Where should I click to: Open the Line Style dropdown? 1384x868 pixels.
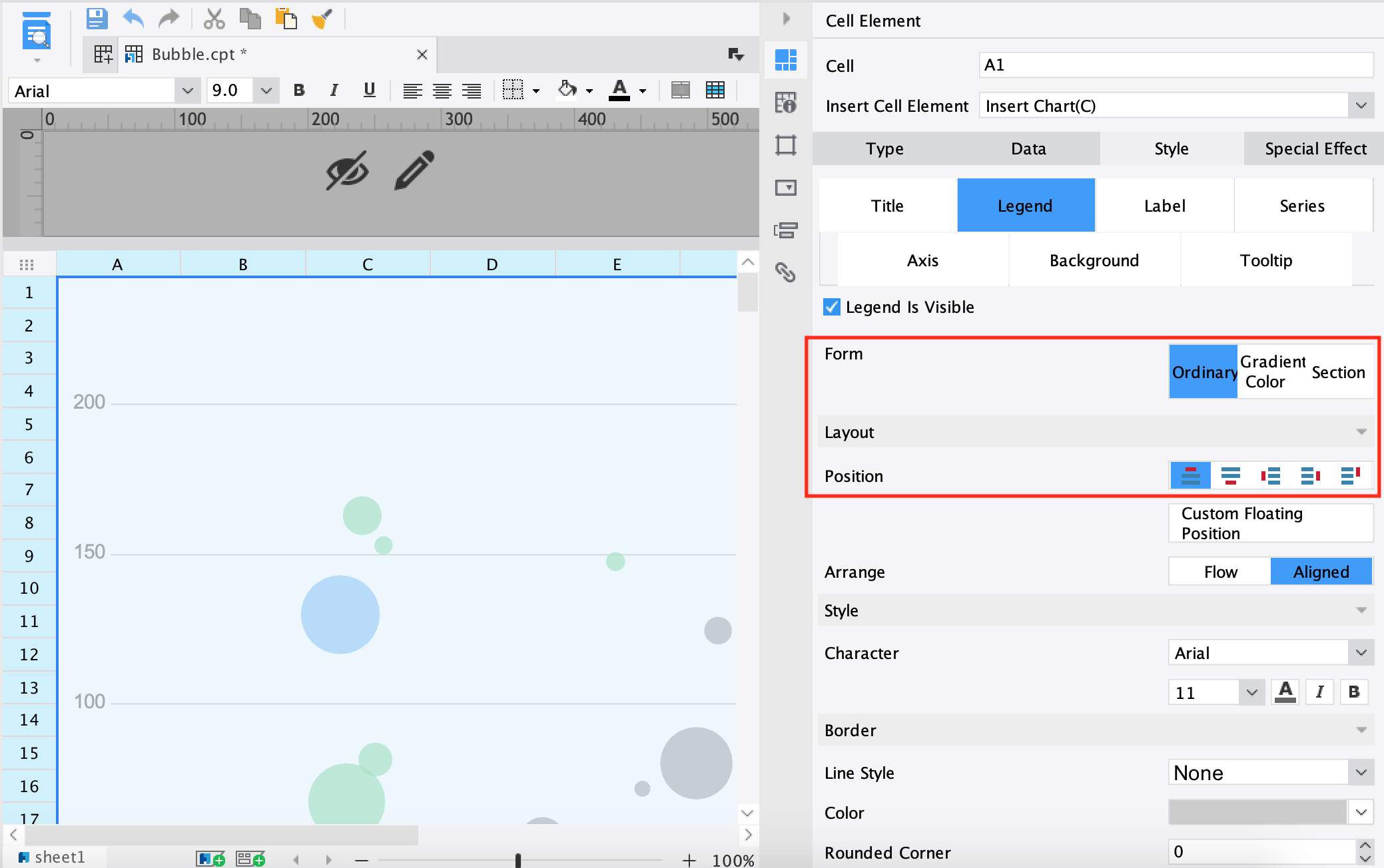coord(1361,773)
